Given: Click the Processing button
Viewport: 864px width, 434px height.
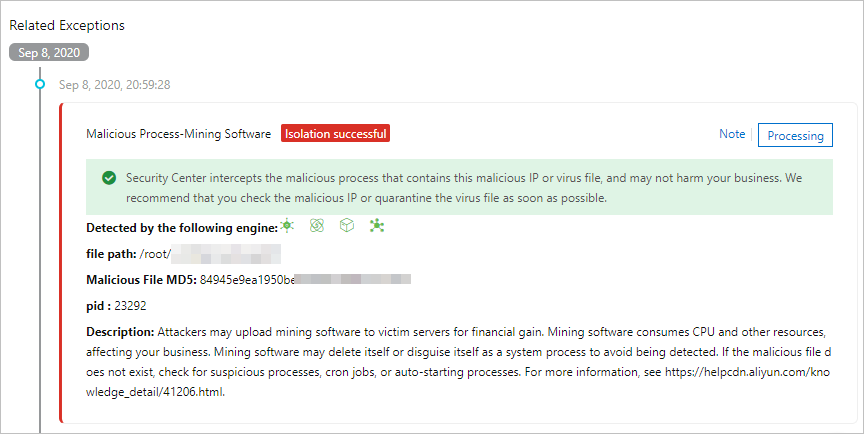Looking at the screenshot, I should click(795, 135).
